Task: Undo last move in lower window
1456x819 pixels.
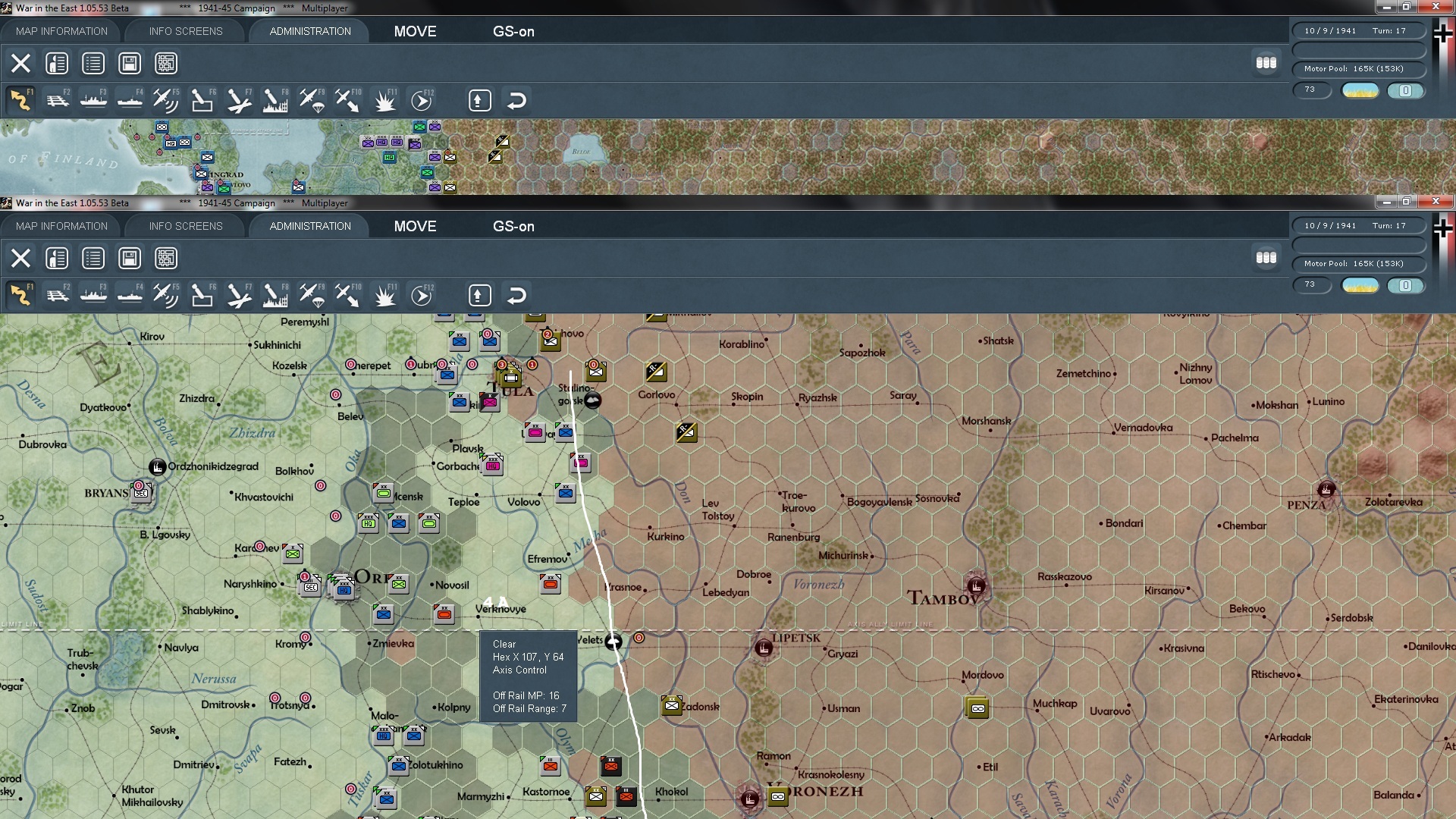Action: click(x=516, y=295)
